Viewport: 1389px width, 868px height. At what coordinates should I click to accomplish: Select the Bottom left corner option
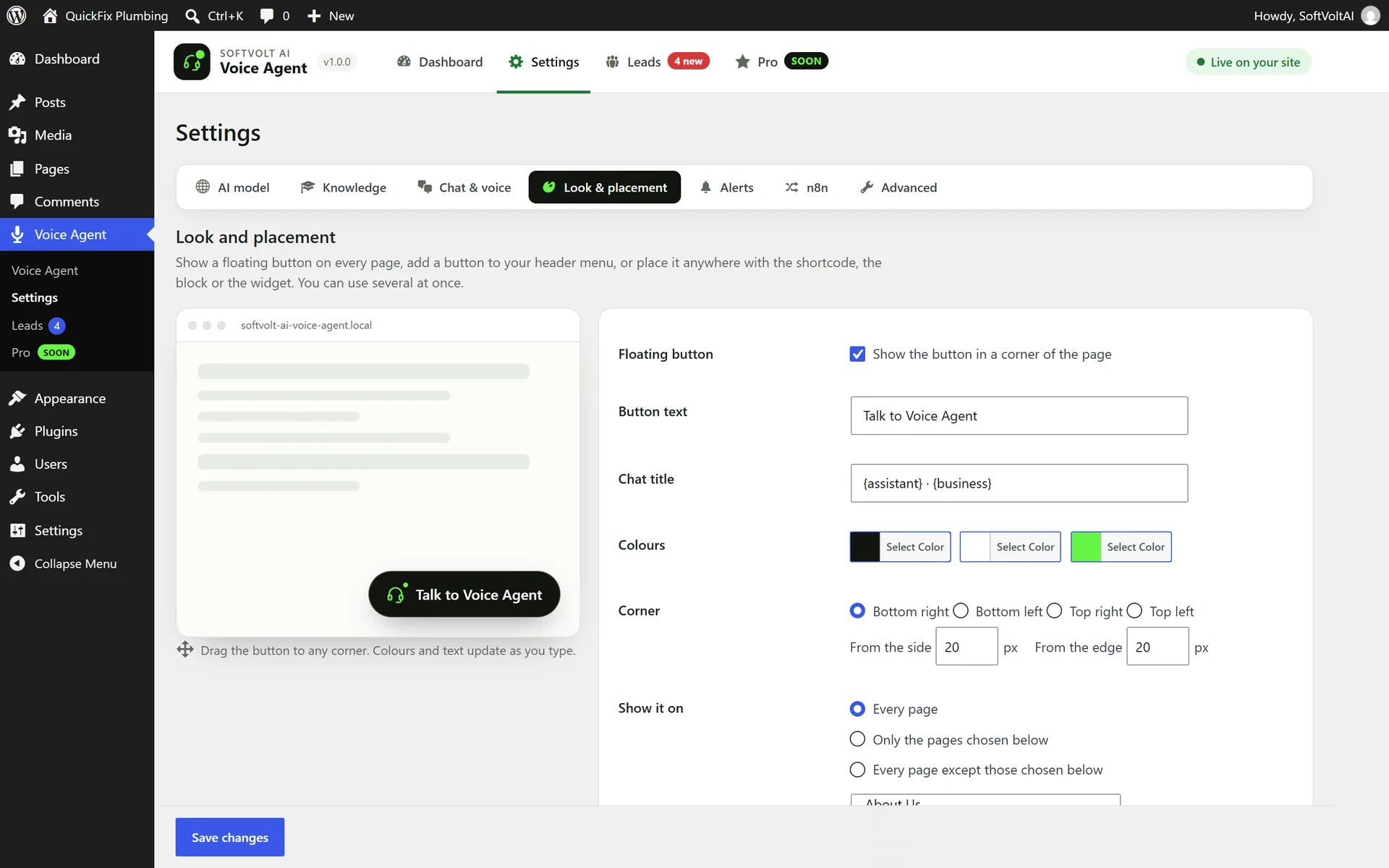[x=961, y=611]
